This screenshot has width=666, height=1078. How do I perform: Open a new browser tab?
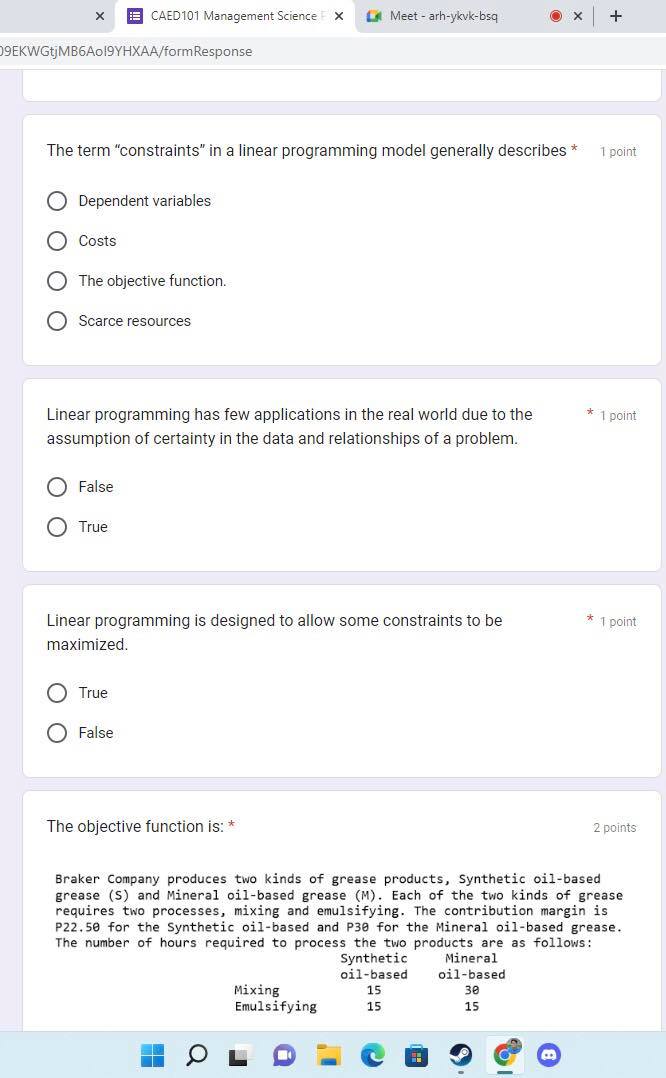click(616, 16)
